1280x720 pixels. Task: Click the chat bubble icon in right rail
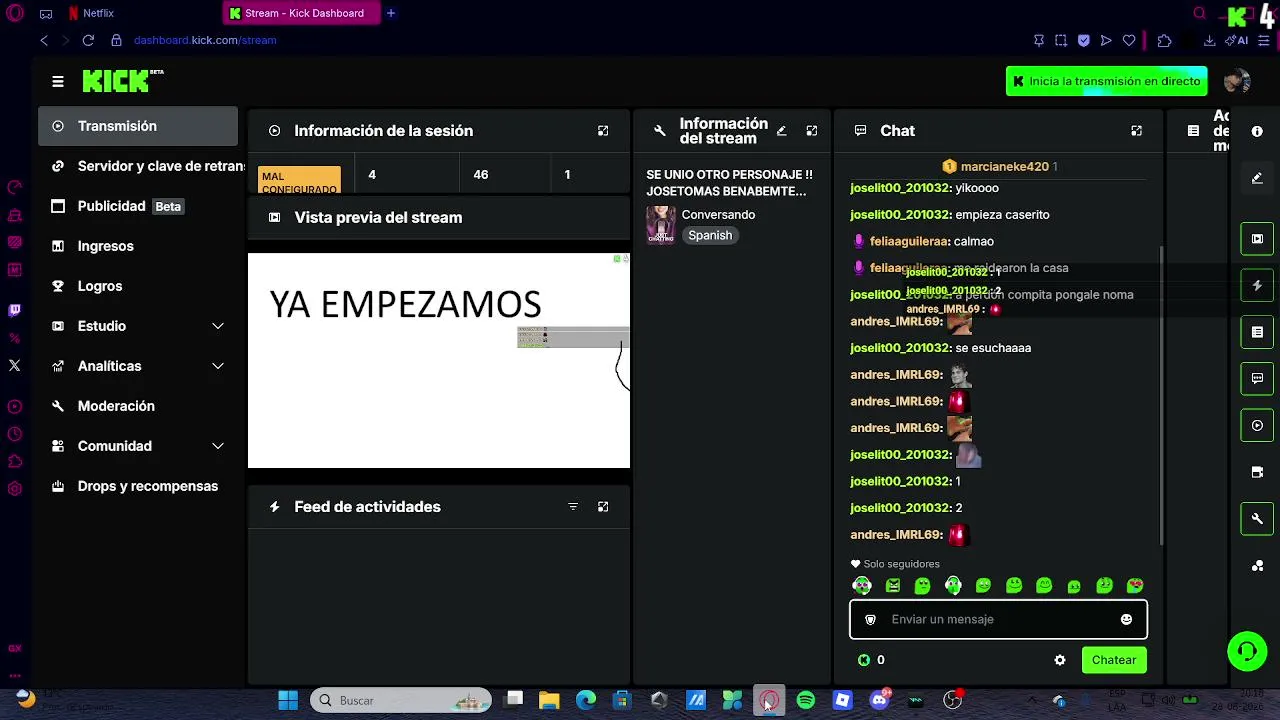click(x=1257, y=379)
